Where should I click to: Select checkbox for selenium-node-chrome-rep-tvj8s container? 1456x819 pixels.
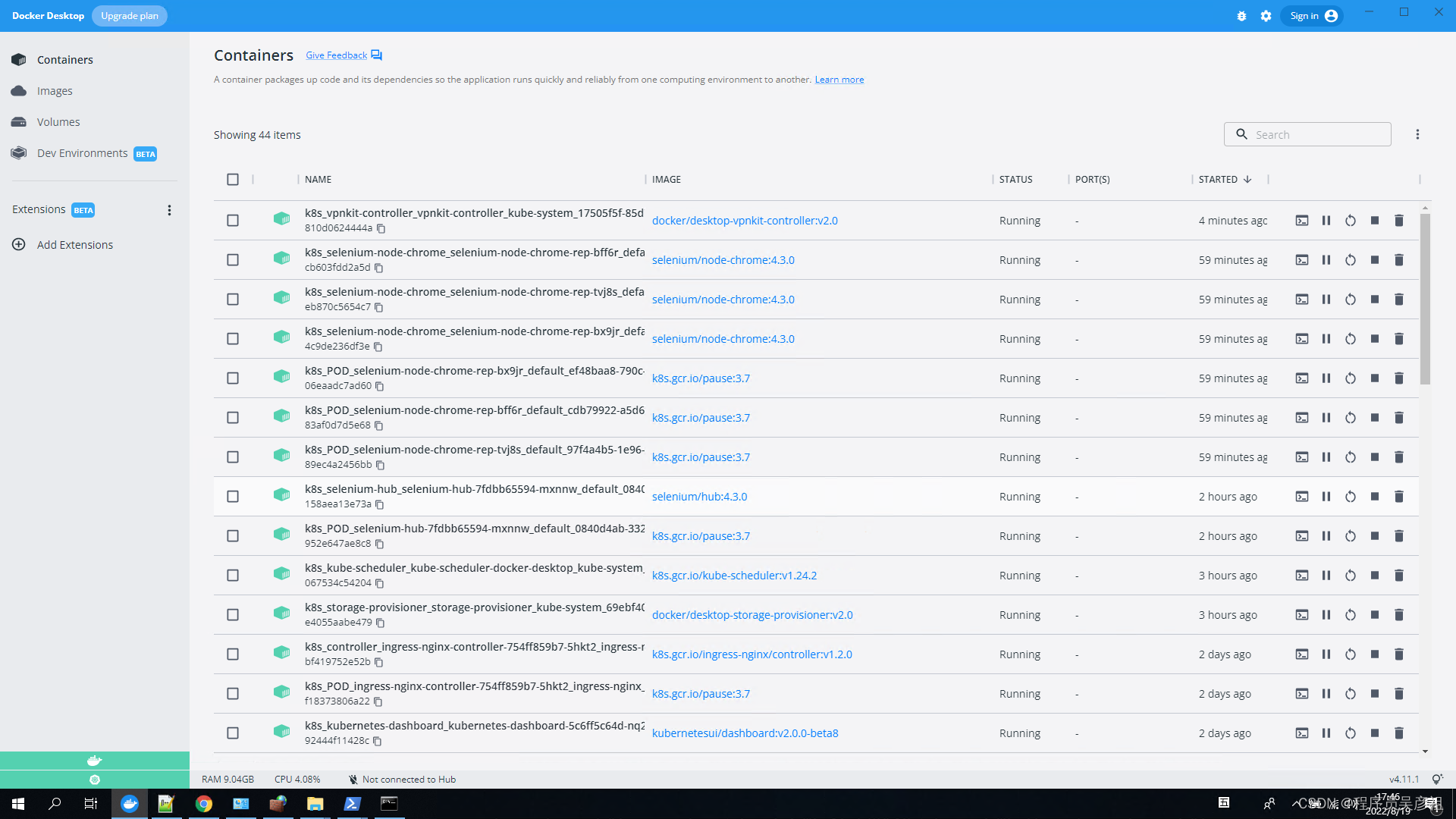pos(233,300)
